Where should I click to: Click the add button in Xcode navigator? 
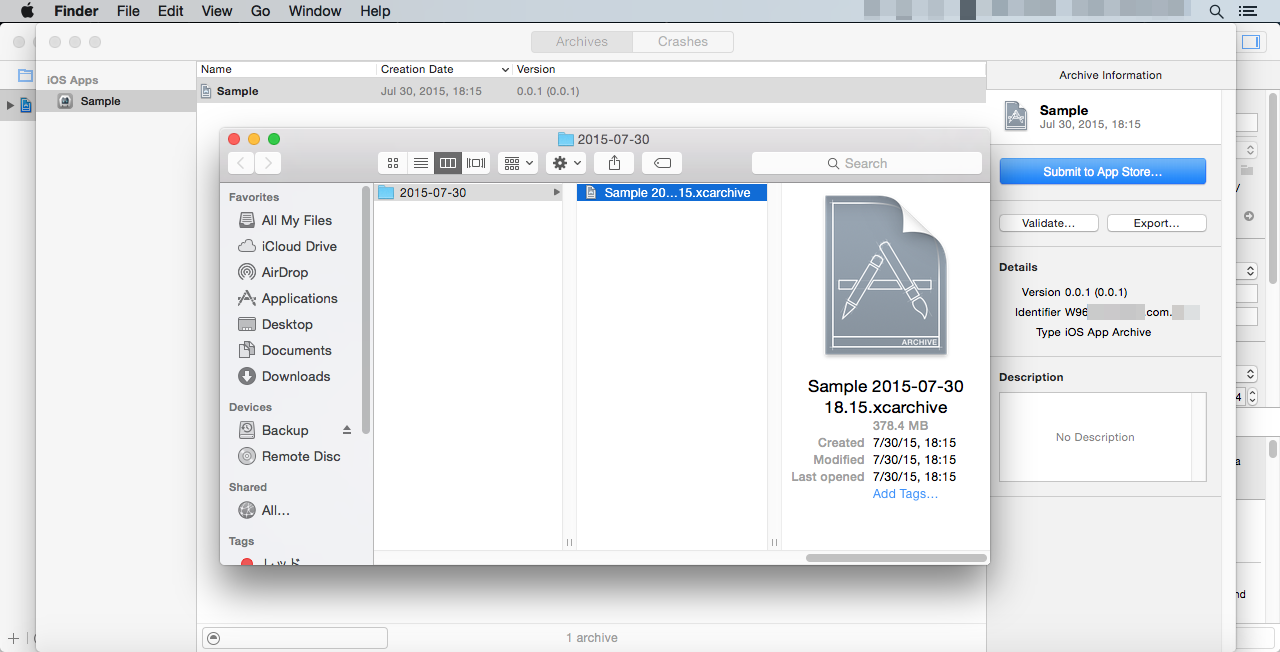point(13,638)
